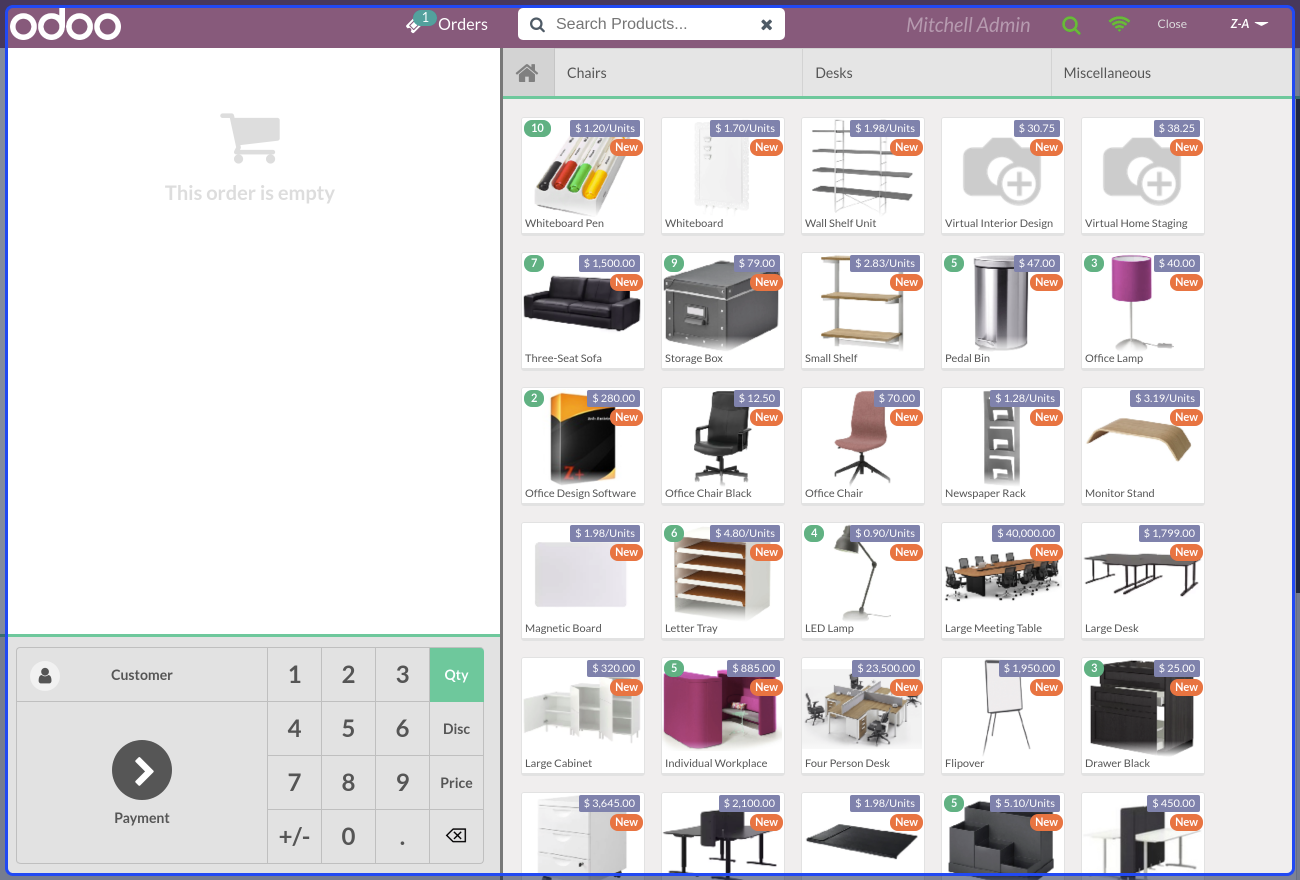Add Newspaper Rack to the order
This screenshot has width=1300, height=880.
[1003, 446]
